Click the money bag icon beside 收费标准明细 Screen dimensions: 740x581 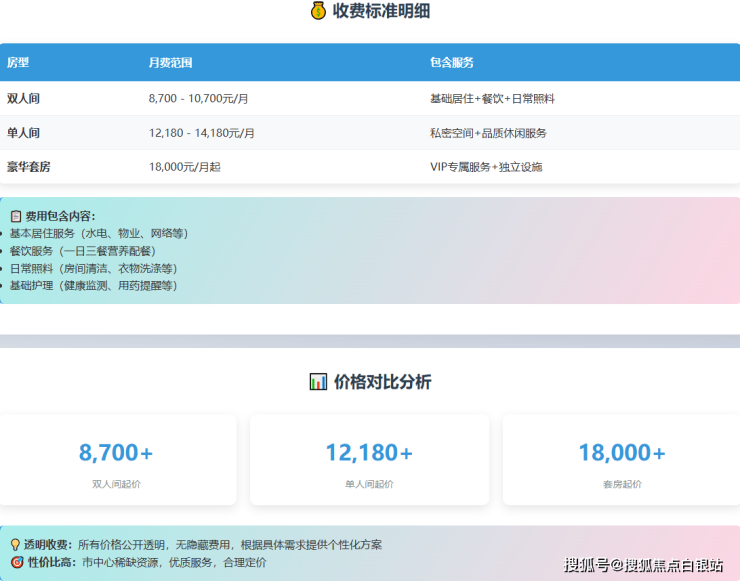[318, 12]
